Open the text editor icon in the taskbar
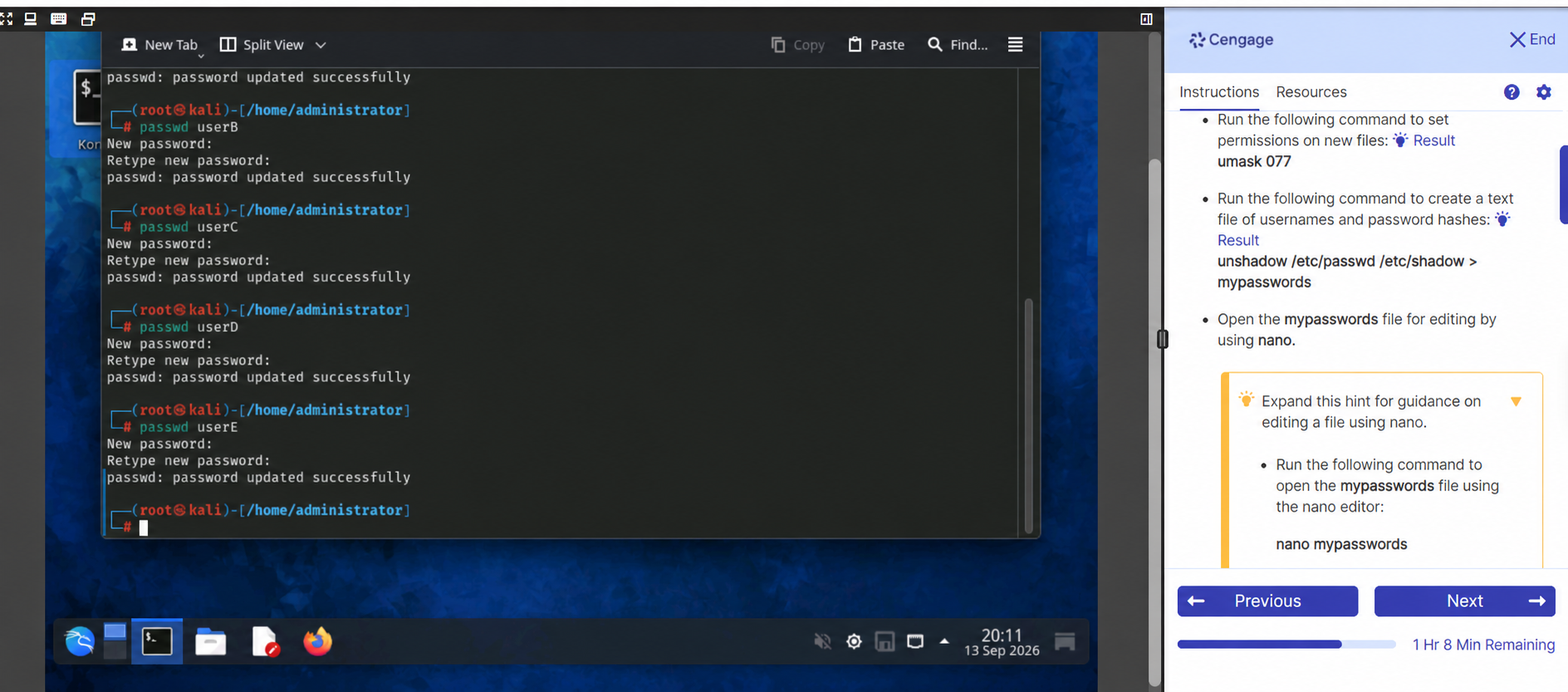The width and height of the screenshot is (1568, 692). (x=264, y=641)
